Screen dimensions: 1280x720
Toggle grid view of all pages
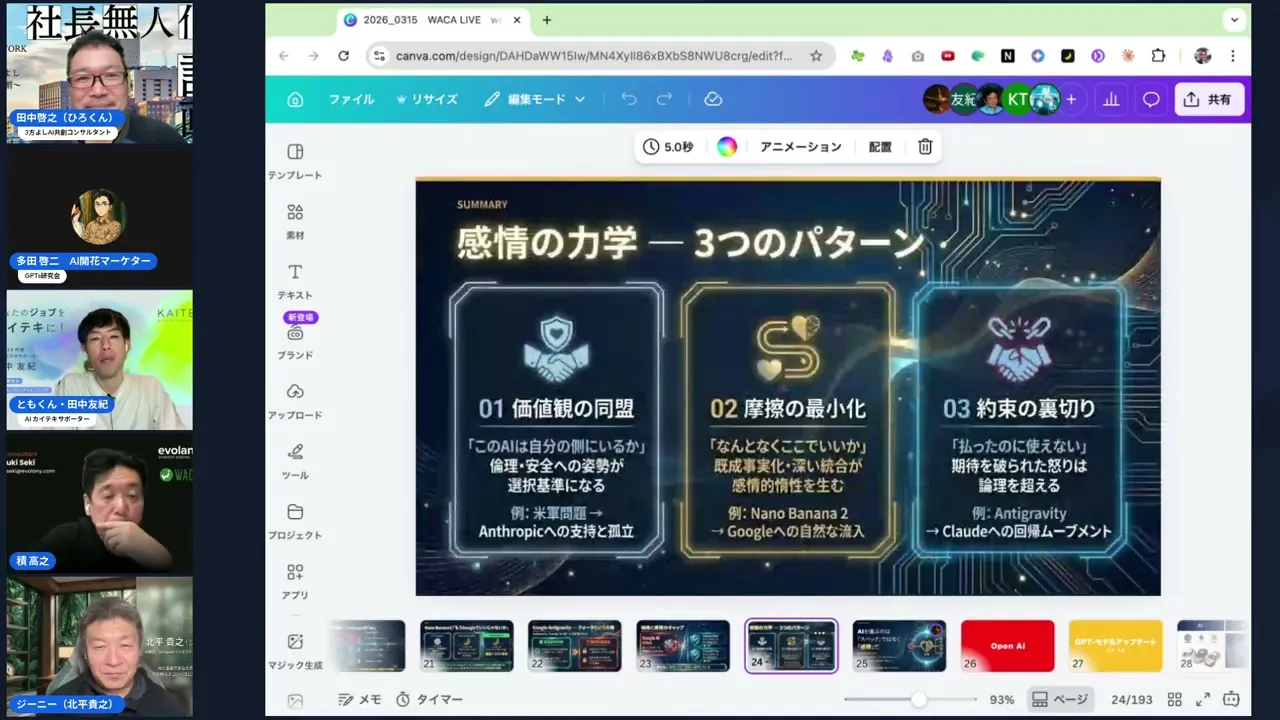pos(1175,700)
